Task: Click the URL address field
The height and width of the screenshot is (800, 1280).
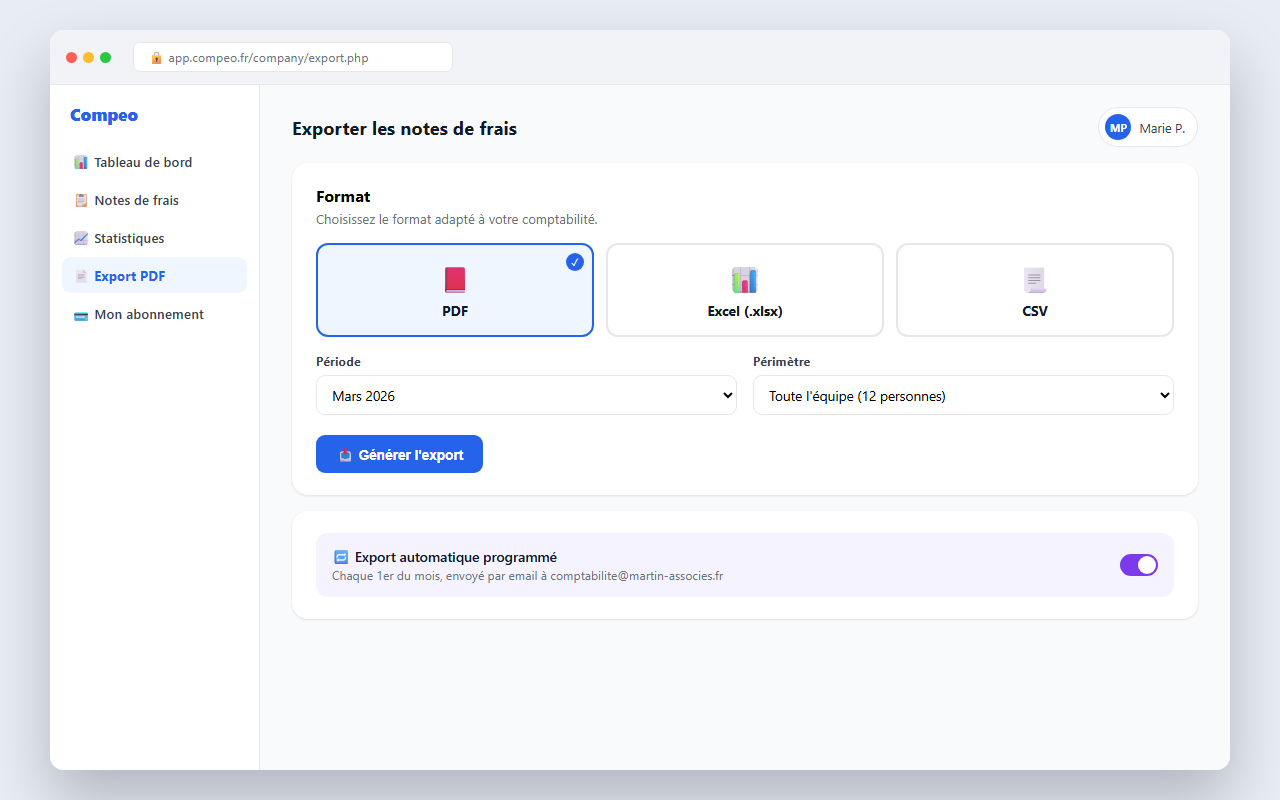Action: click(293, 58)
